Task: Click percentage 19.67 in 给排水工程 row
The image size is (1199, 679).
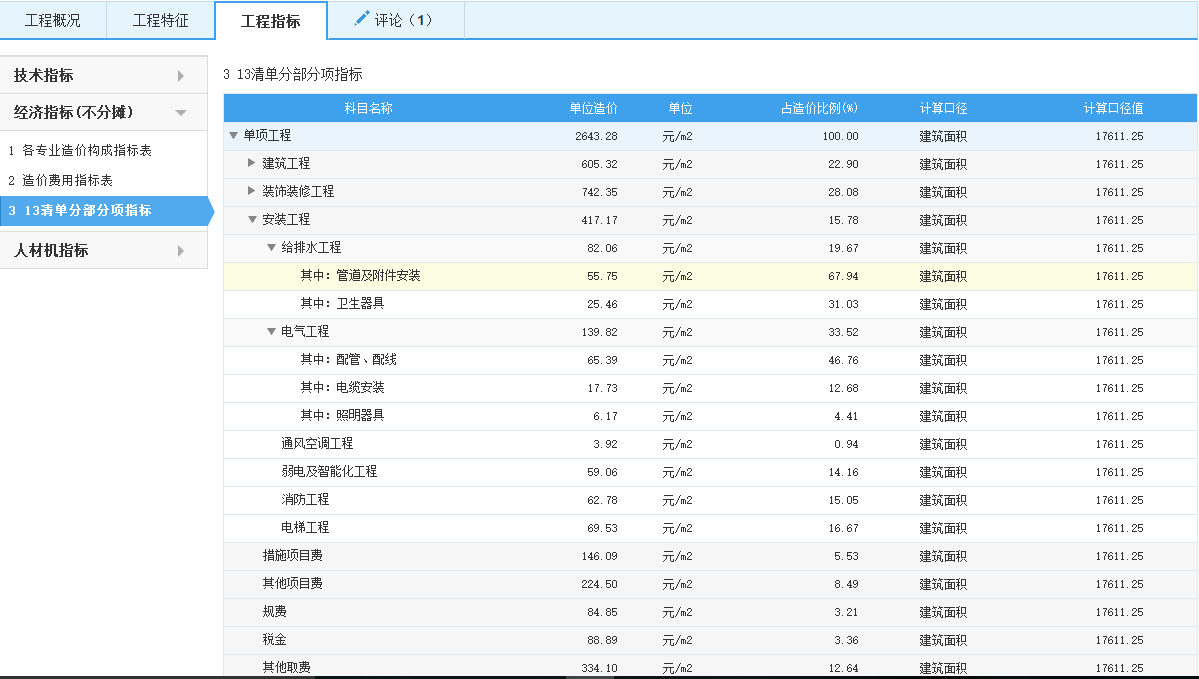Action: tap(843, 249)
